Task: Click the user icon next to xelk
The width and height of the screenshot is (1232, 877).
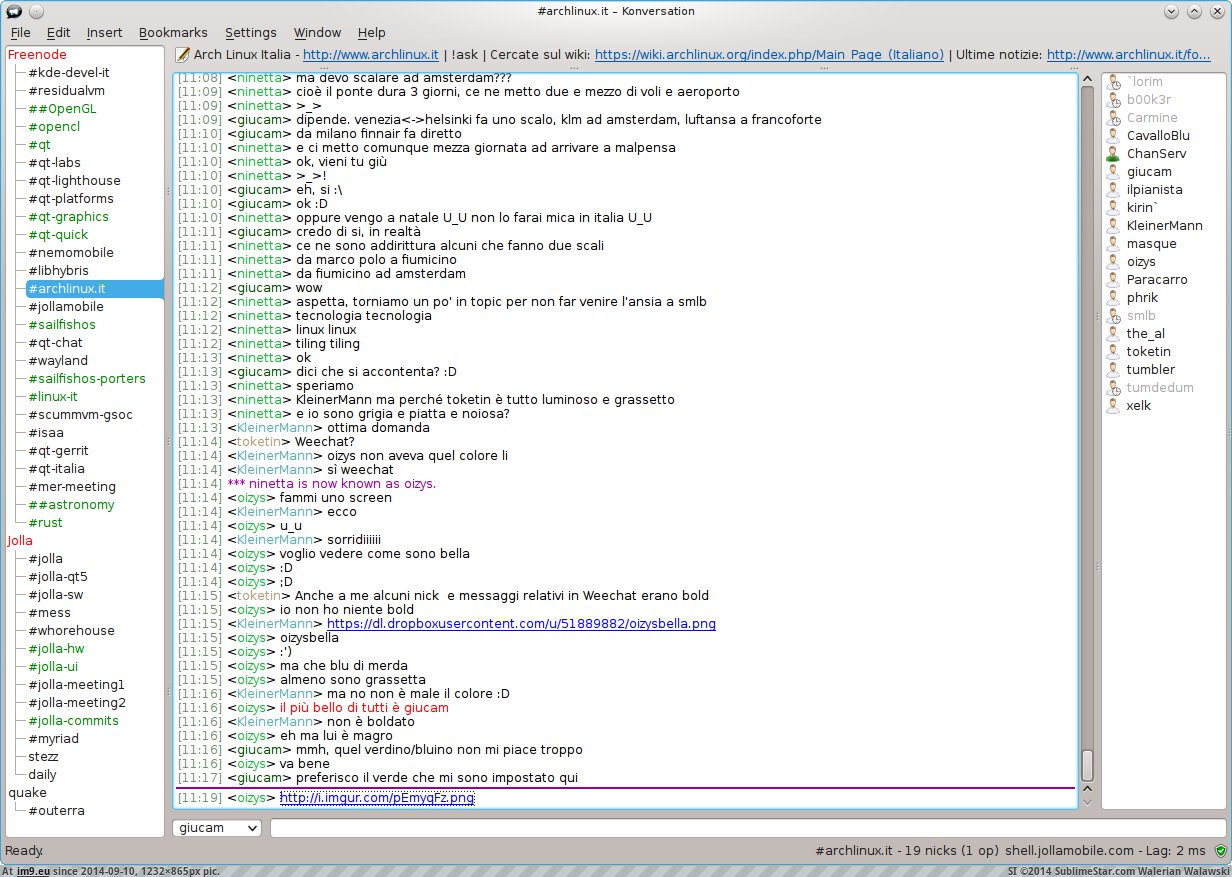Action: coord(1113,406)
